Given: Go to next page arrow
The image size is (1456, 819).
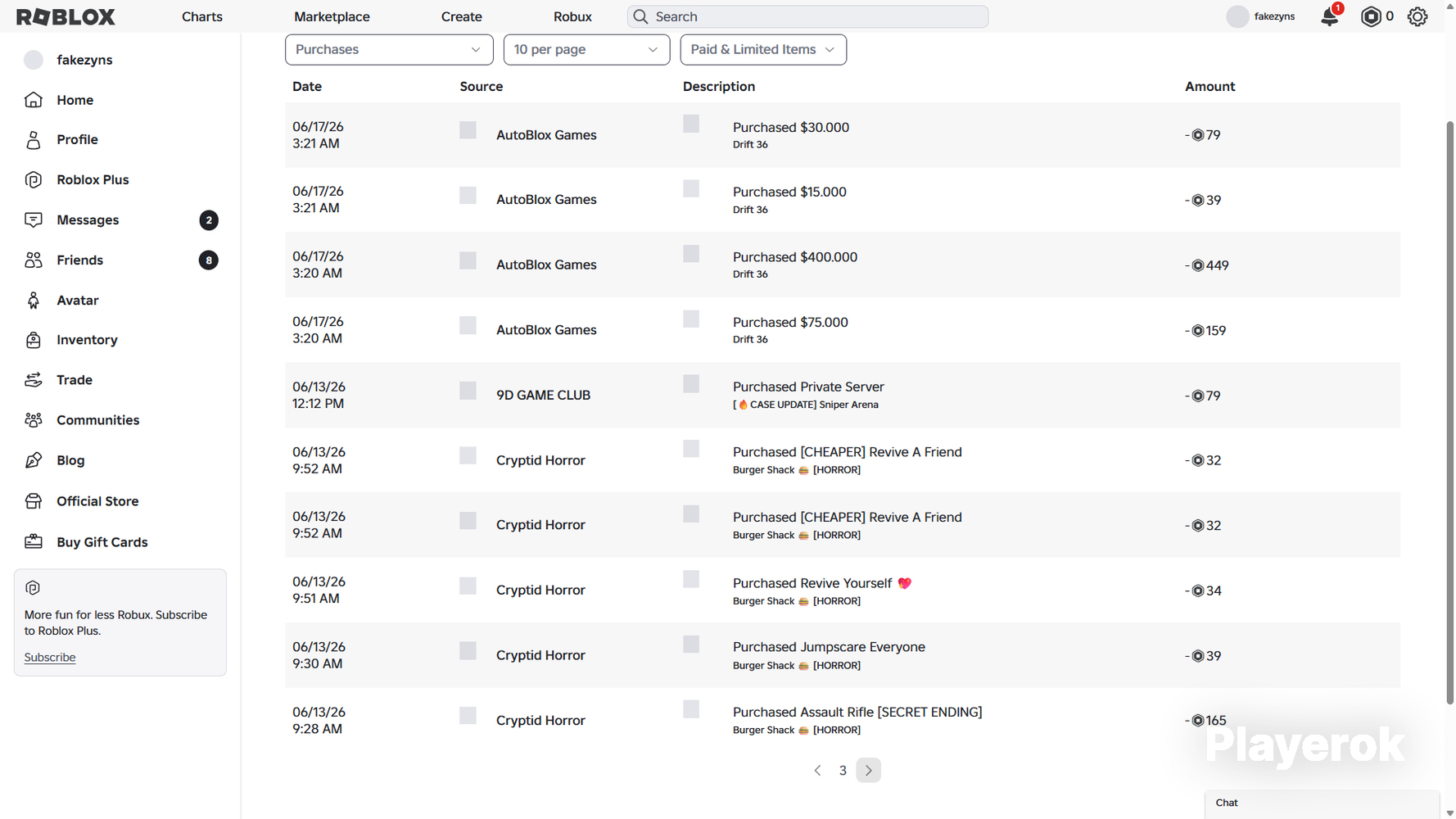Looking at the screenshot, I should [x=869, y=771].
